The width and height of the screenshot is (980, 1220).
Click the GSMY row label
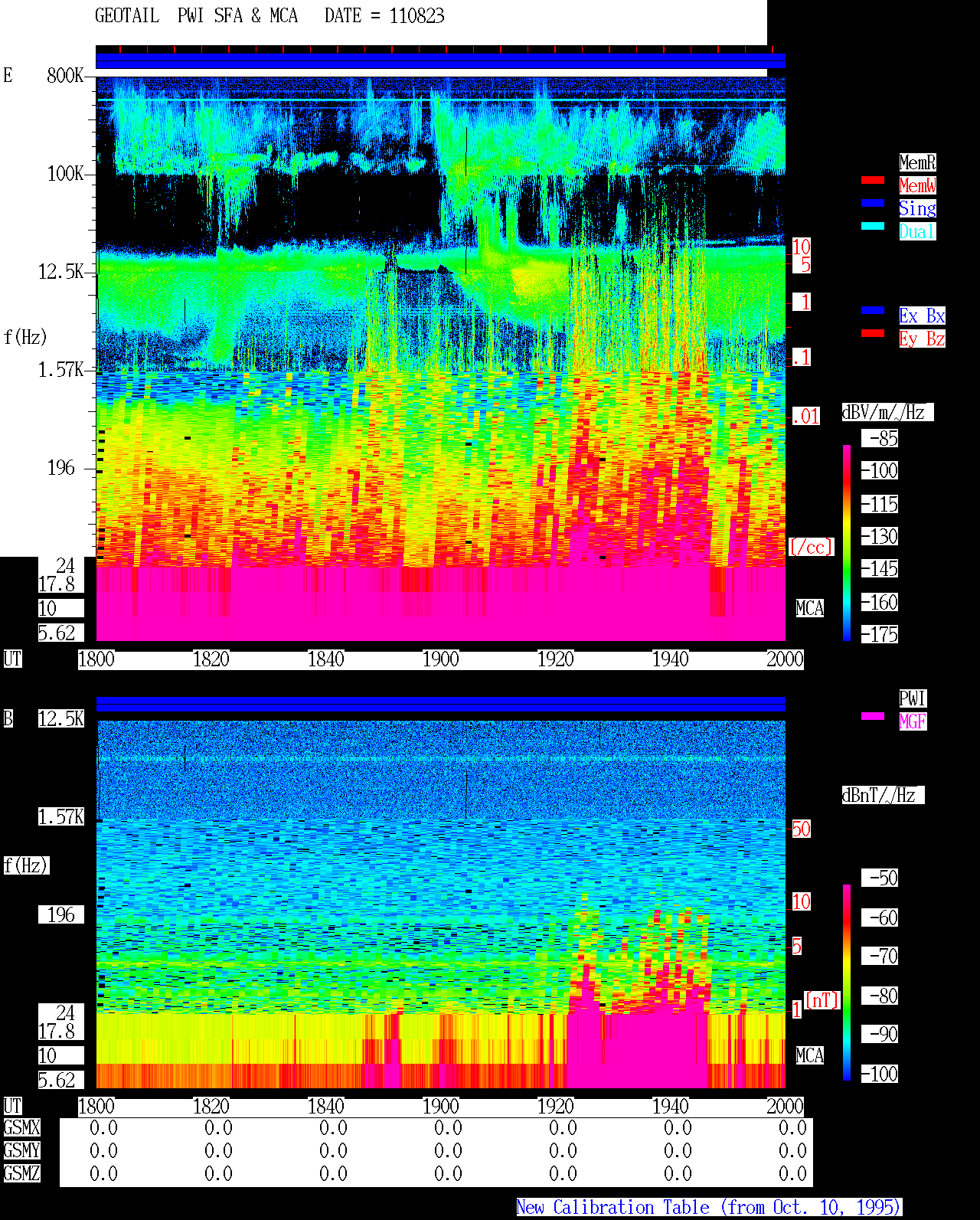(21, 1150)
